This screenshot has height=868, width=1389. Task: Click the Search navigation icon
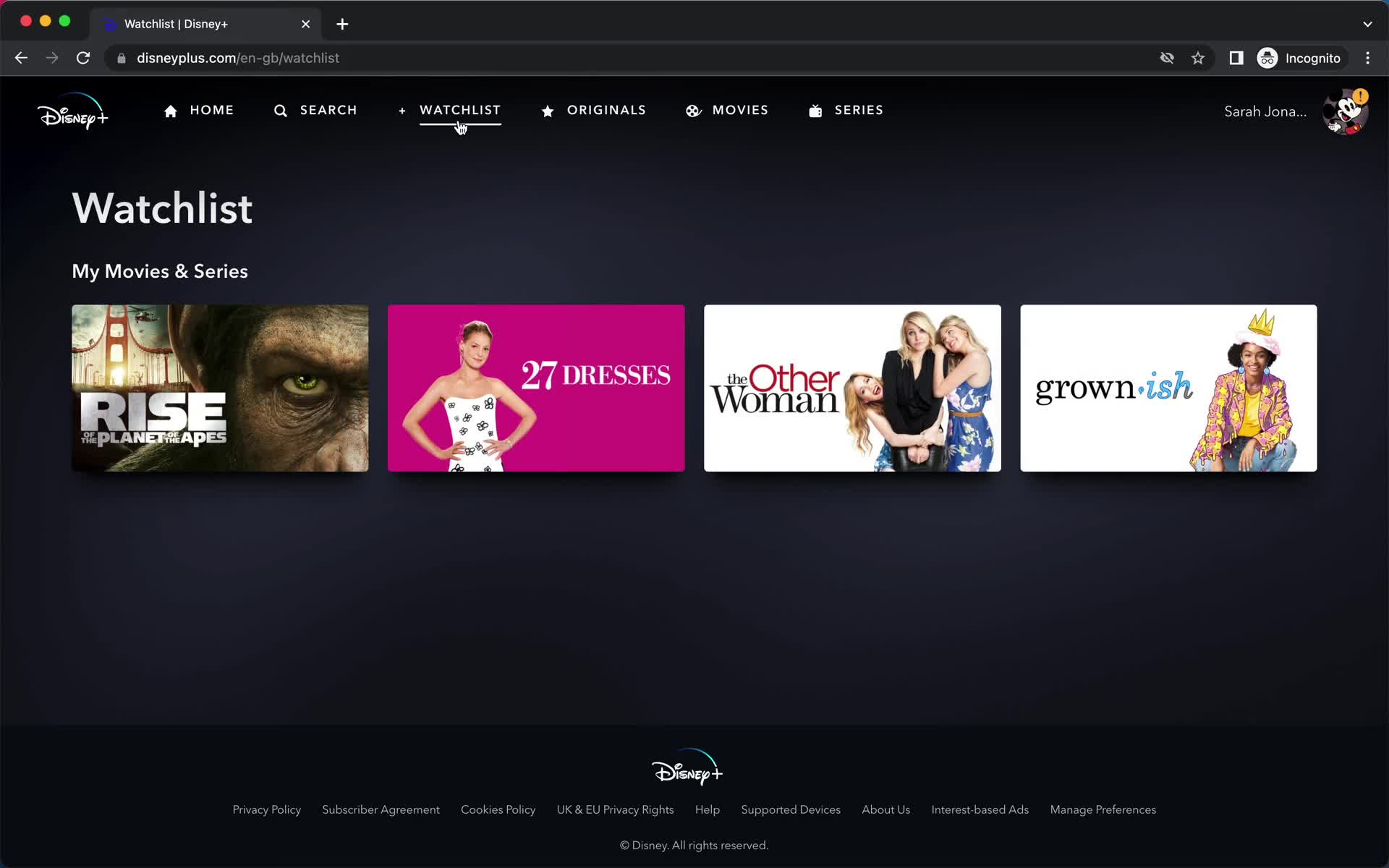pyautogui.click(x=280, y=110)
